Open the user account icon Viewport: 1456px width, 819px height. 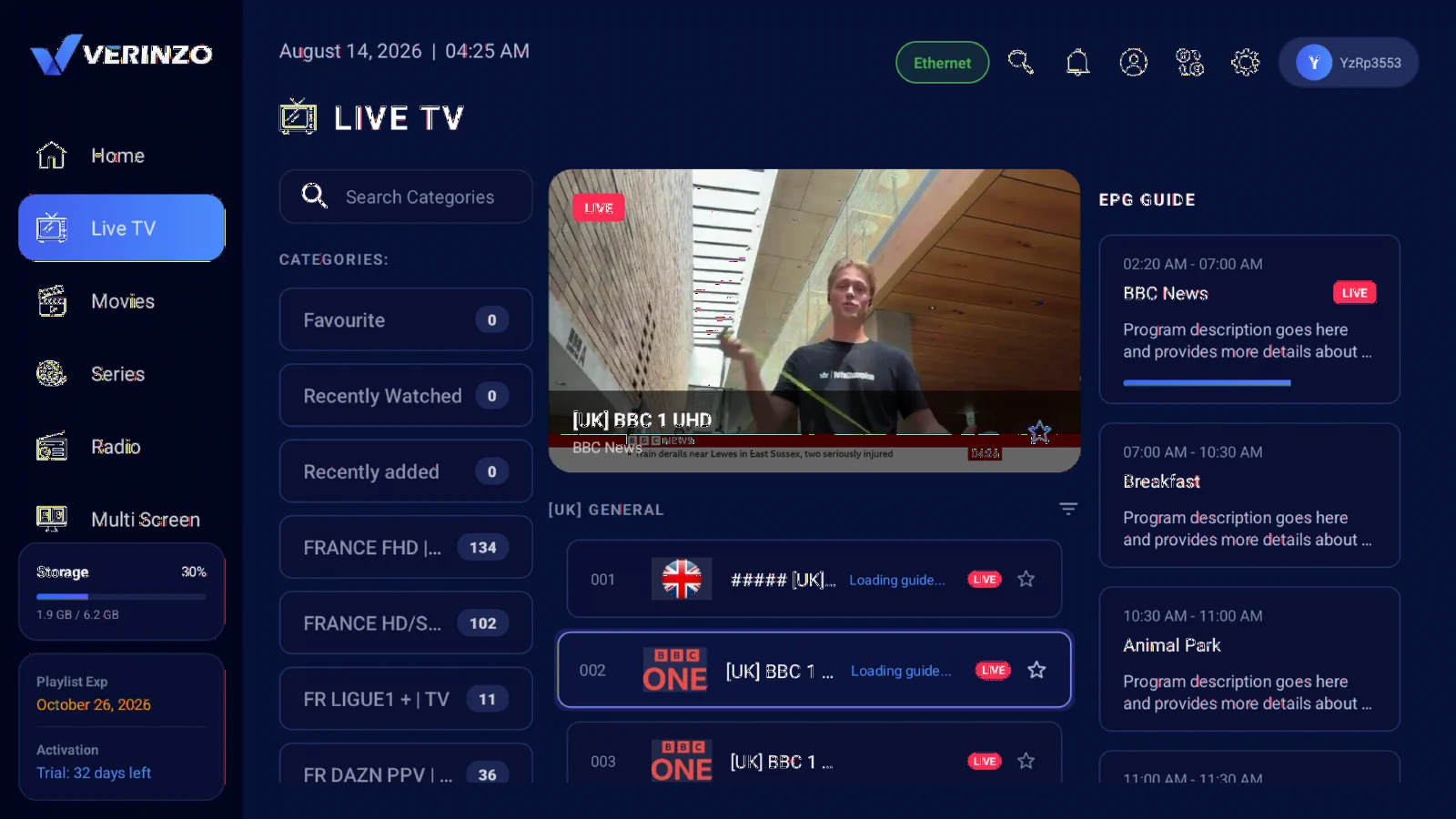1133,62
